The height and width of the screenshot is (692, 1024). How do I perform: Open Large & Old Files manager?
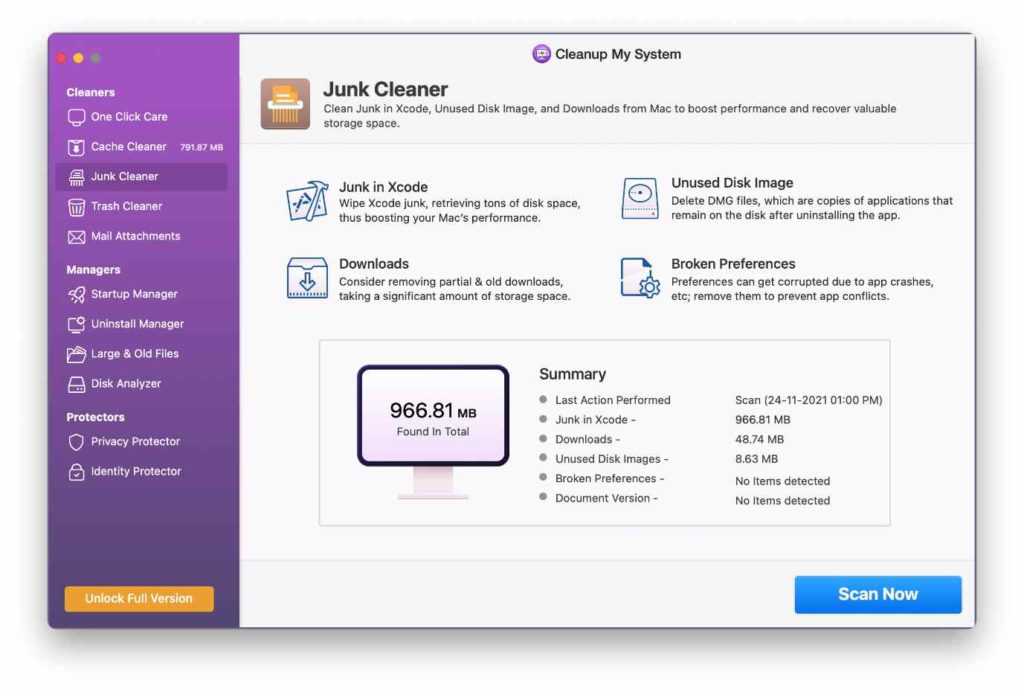141,354
